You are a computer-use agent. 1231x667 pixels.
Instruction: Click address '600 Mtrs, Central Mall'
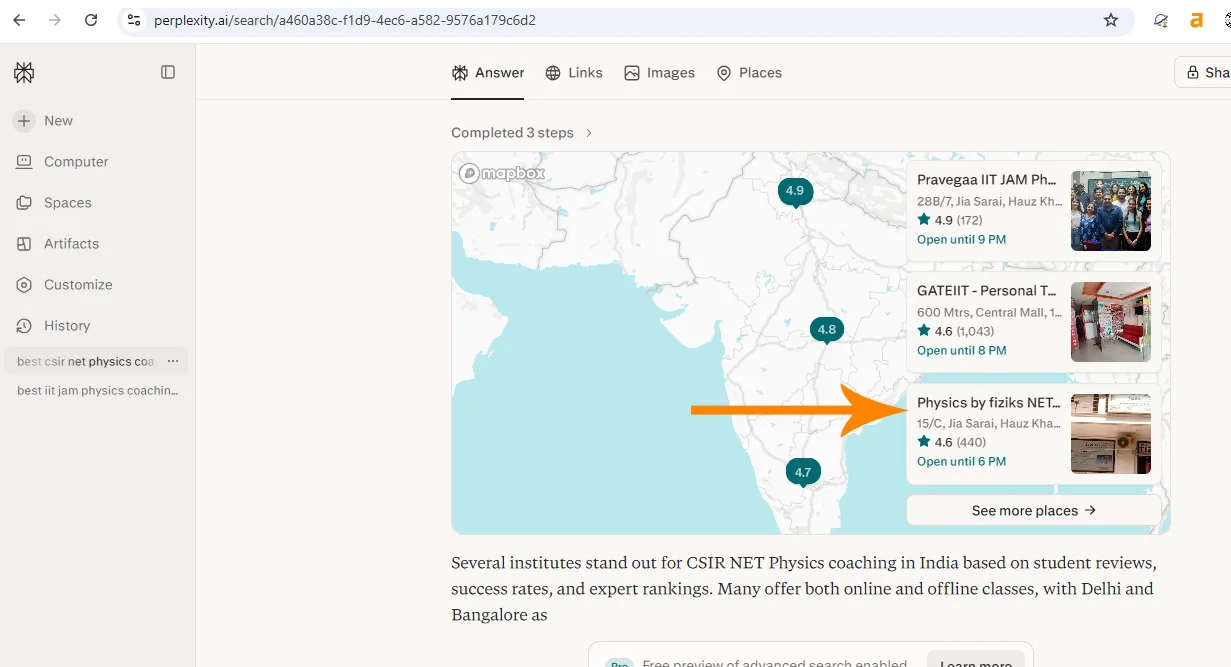(x=989, y=312)
